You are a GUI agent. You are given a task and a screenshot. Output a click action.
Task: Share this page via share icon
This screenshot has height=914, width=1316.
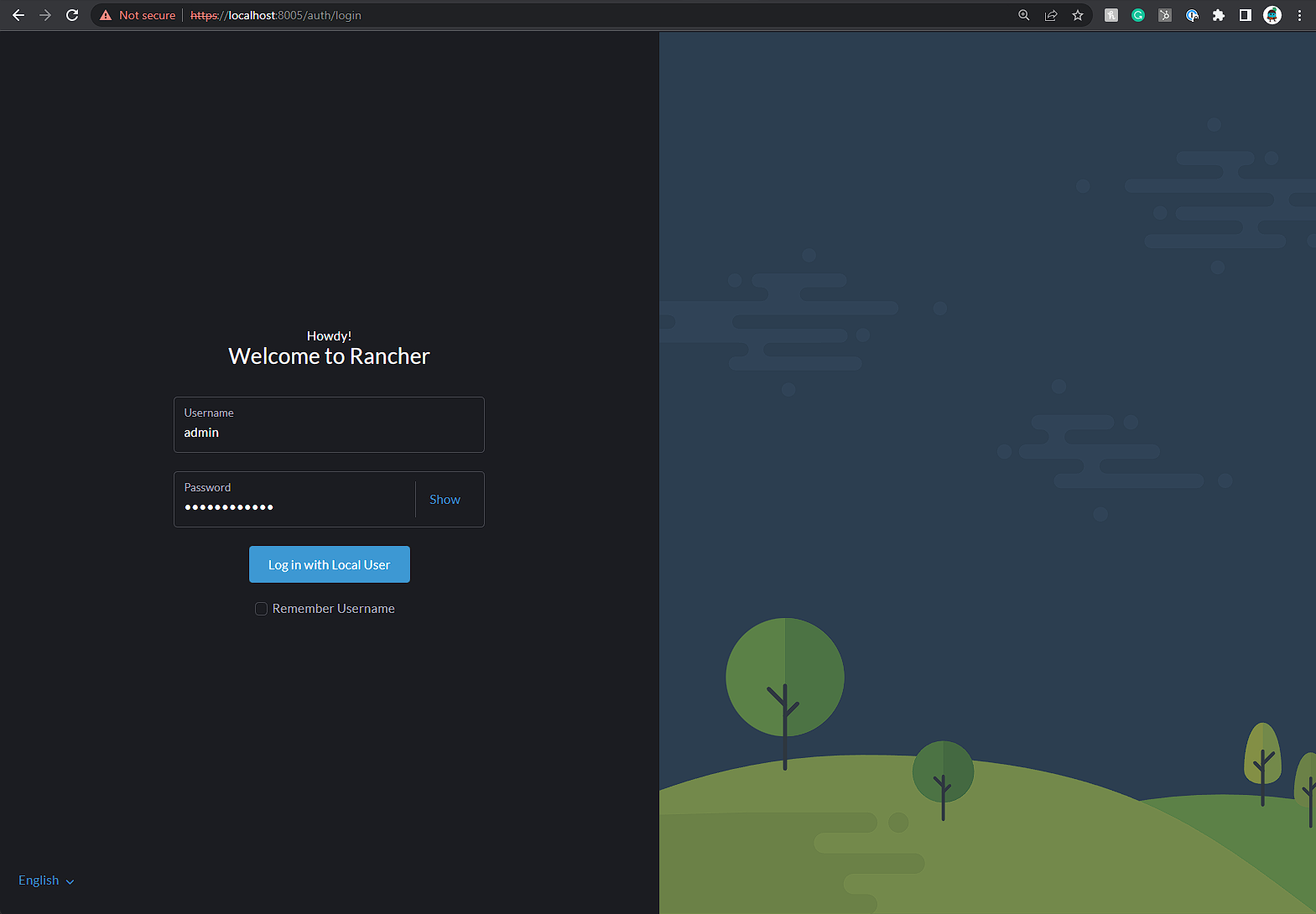[x=1050, y=15]
